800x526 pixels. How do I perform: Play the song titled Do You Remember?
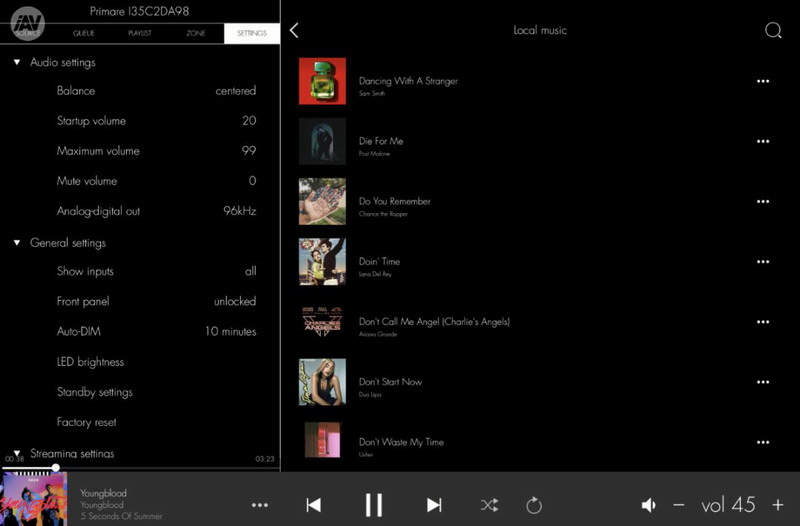[x=394, y=201]
